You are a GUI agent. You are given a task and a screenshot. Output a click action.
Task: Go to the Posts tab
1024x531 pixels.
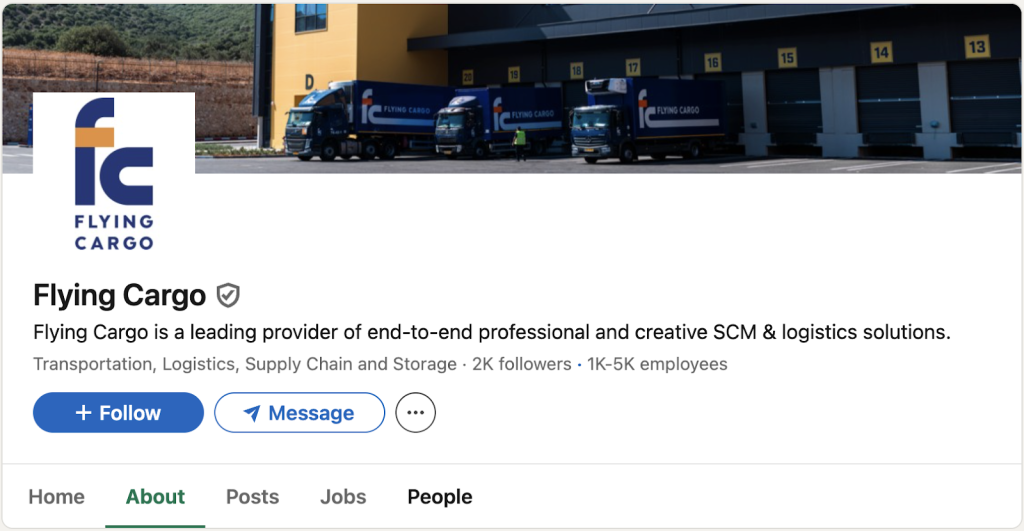tap(252, 497)
